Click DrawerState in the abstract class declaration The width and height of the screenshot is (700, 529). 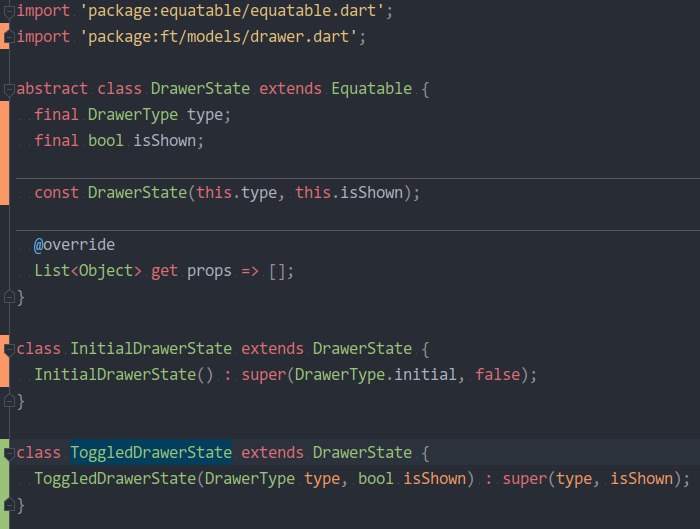pyautogui.click(x=200, y=88)
